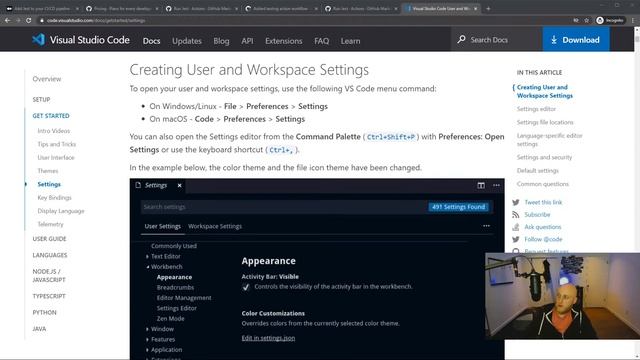This screenshot has width=640, height=360.
Task: Click the ellipsis beside the Workspace Settings tab
Action: coord(486,226)
